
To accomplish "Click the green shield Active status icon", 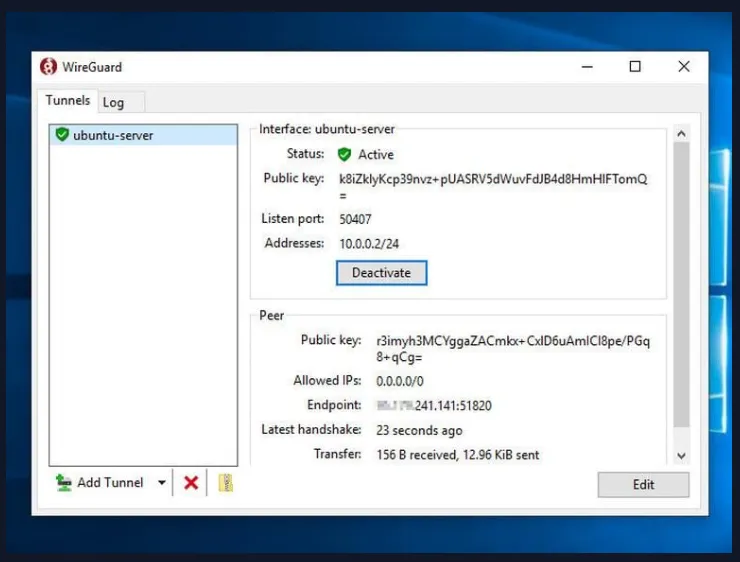I will coord(345,154).
